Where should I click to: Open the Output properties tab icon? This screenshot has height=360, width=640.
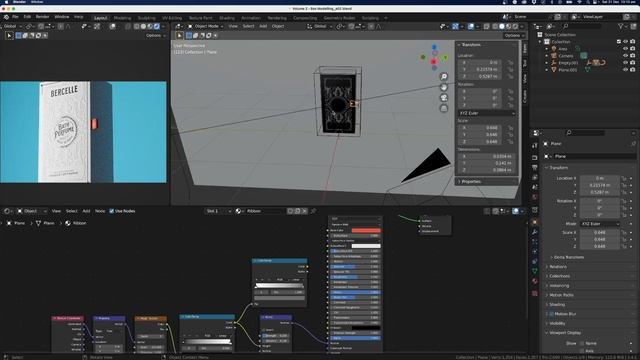click(x=535, y=167)
